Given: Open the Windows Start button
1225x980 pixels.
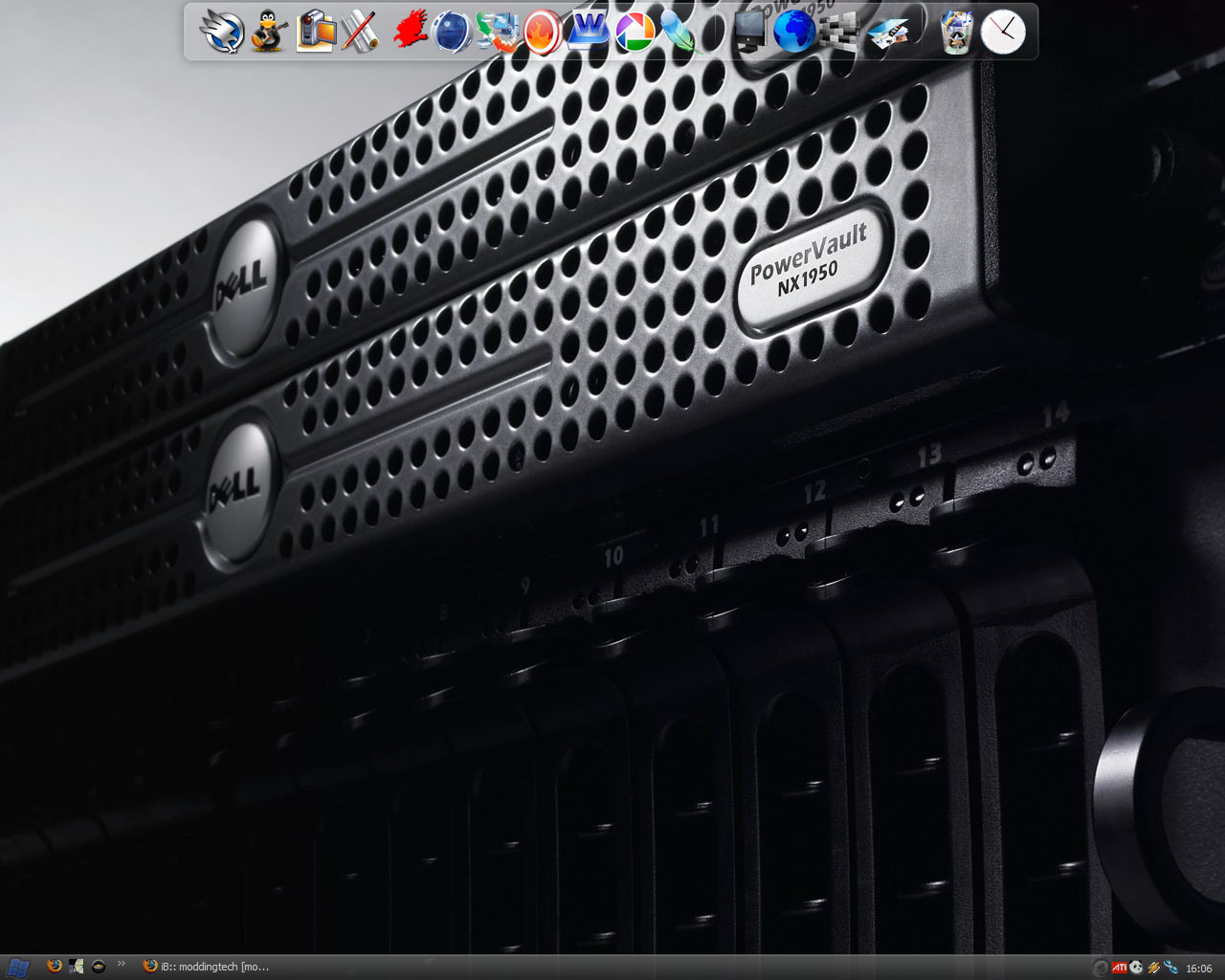Looking at the screenshot, I should tap(18, 968).
